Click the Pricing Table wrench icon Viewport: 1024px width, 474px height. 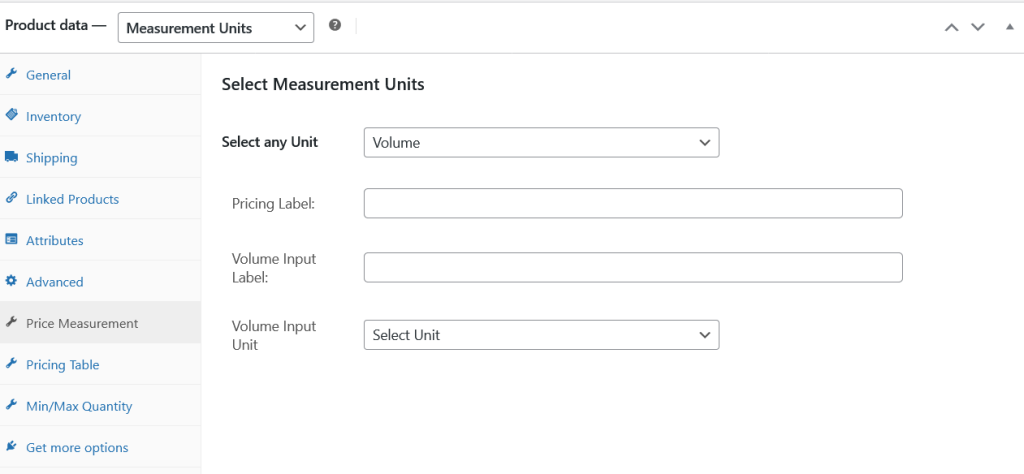pos(11,365)
